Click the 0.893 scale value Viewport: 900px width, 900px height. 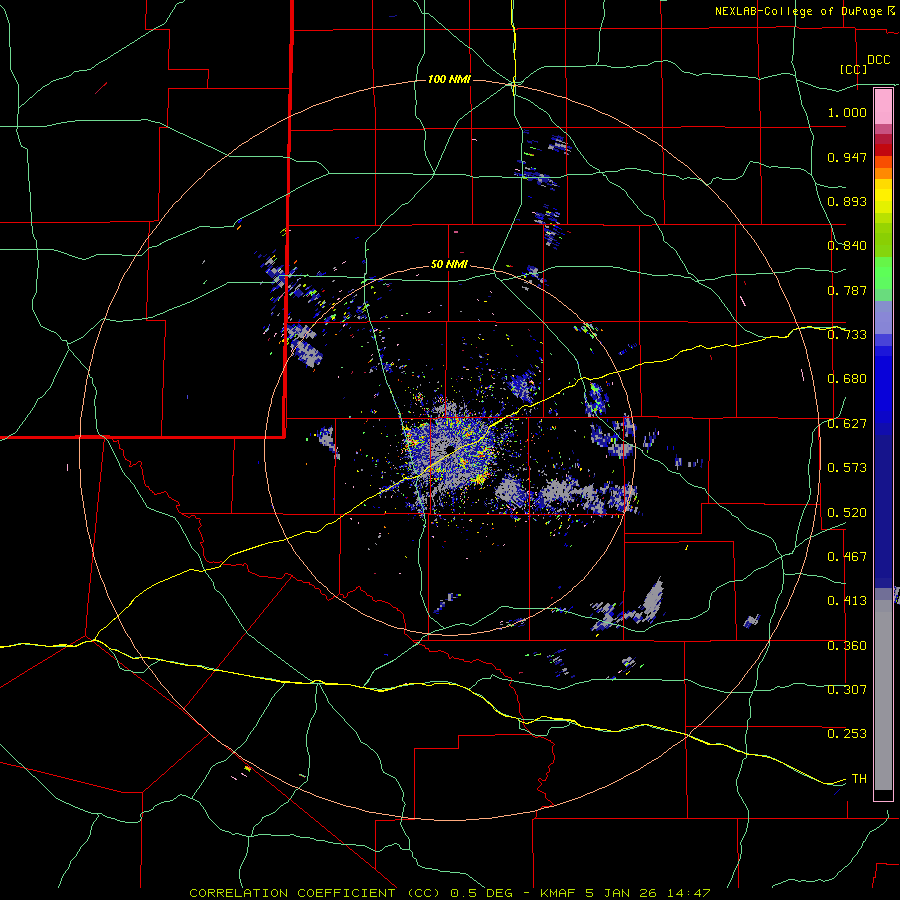(847, 201)
